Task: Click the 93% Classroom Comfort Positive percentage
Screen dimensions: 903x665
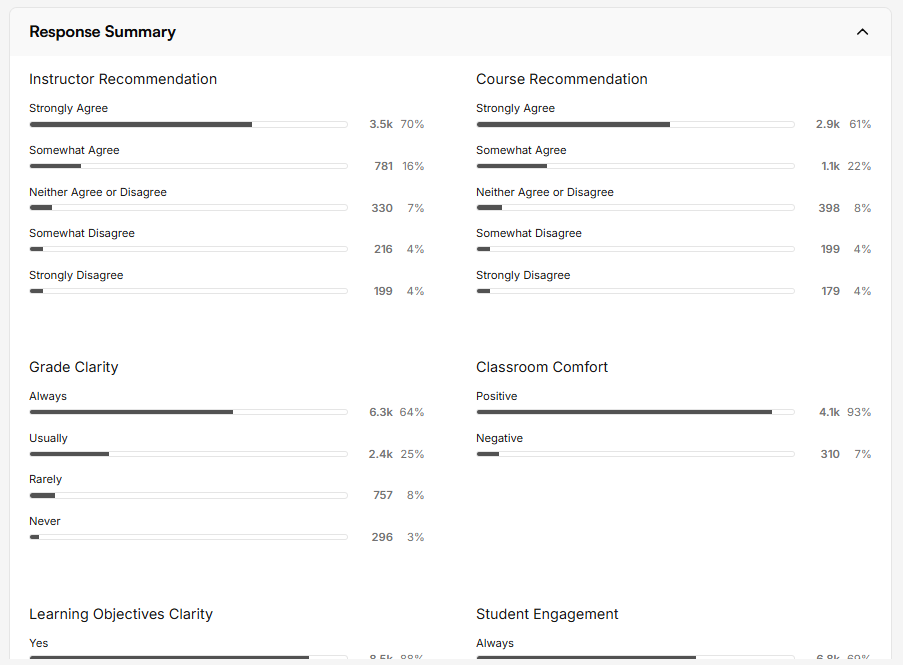Action: tap(859, 412)
